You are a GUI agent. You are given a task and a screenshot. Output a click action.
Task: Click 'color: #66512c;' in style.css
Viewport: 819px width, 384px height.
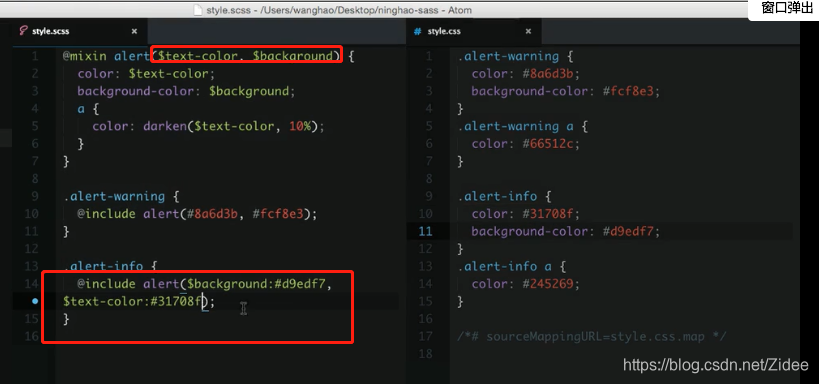[x=526, y=144]
